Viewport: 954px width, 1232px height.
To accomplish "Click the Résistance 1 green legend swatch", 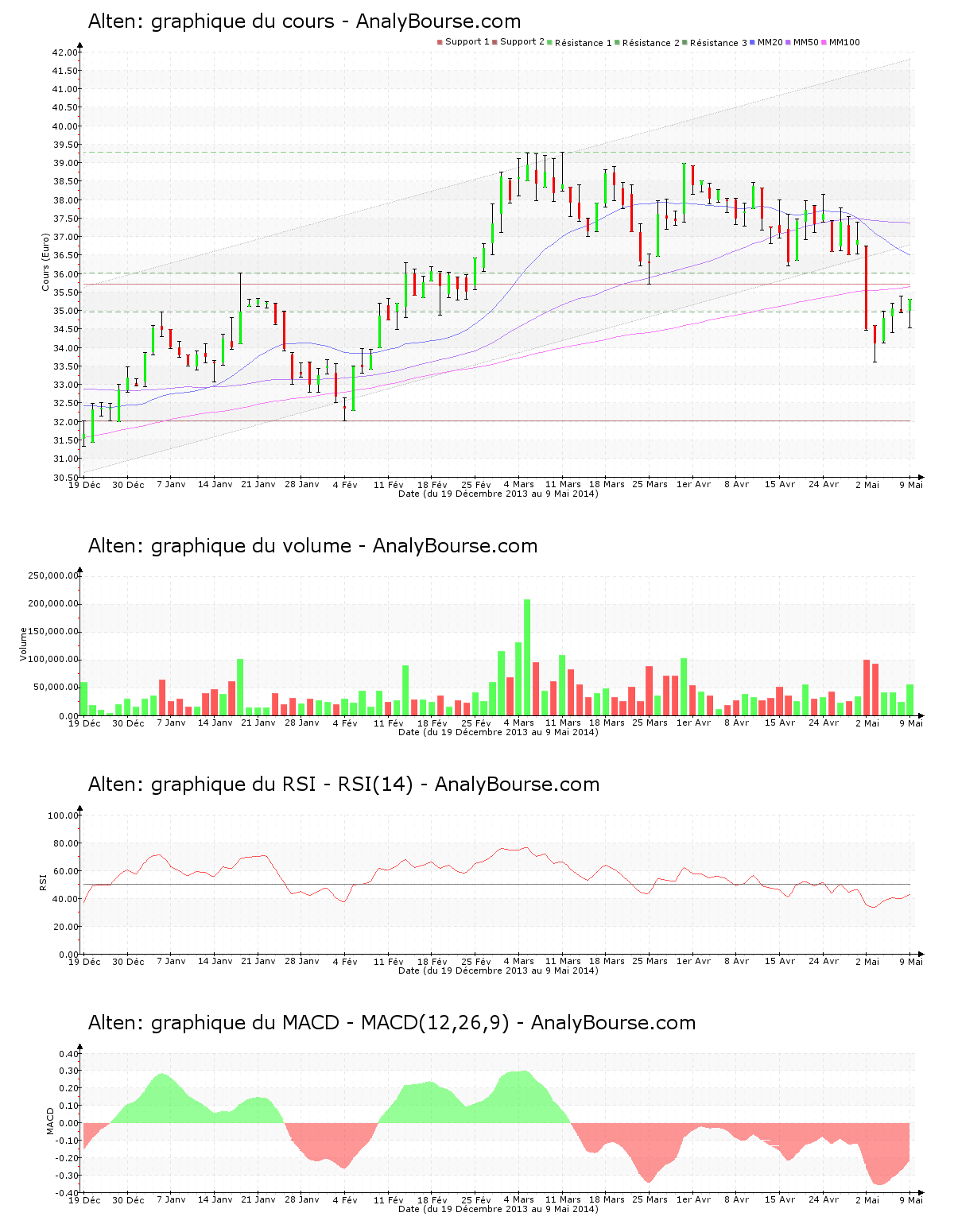I will [549, 42].
